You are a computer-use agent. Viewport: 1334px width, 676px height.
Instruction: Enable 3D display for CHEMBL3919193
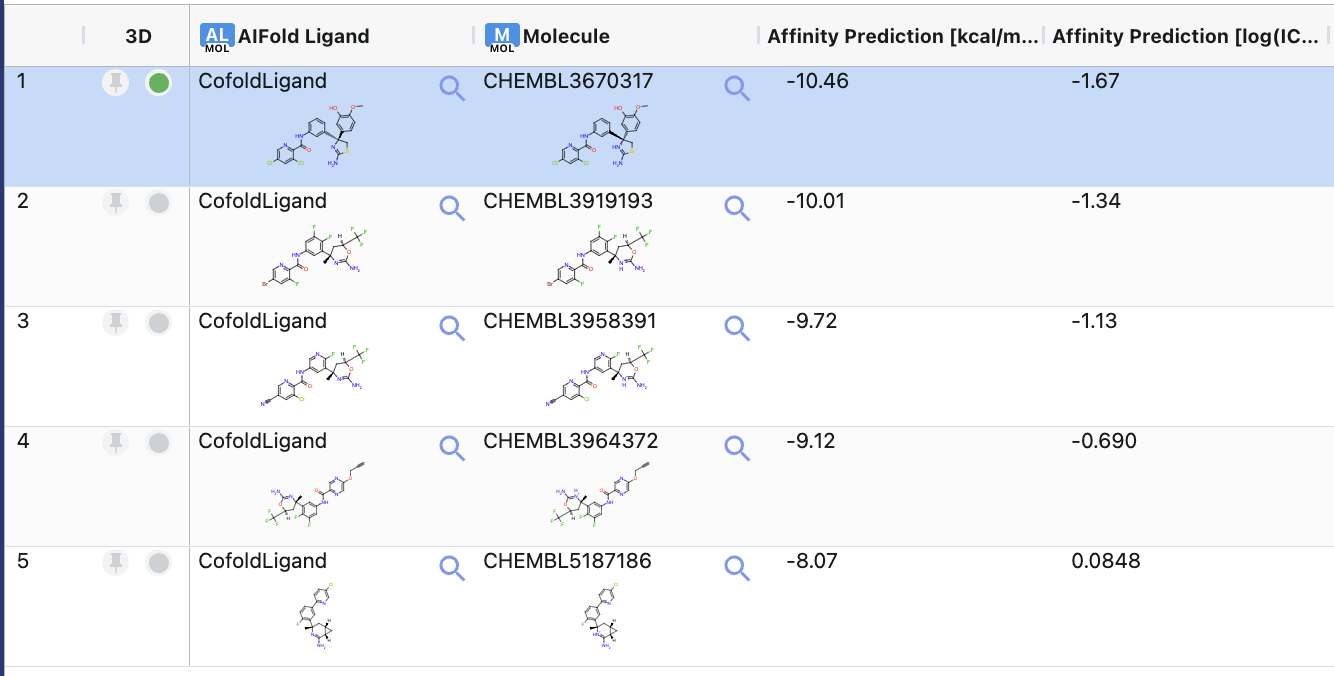tap(158, 203)
